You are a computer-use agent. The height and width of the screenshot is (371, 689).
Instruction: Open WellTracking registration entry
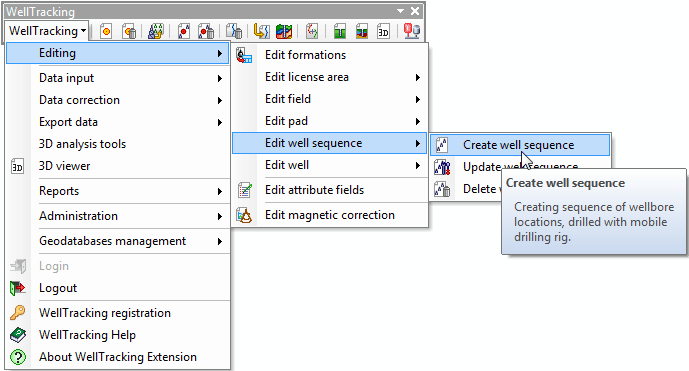[x=118, y=313]
